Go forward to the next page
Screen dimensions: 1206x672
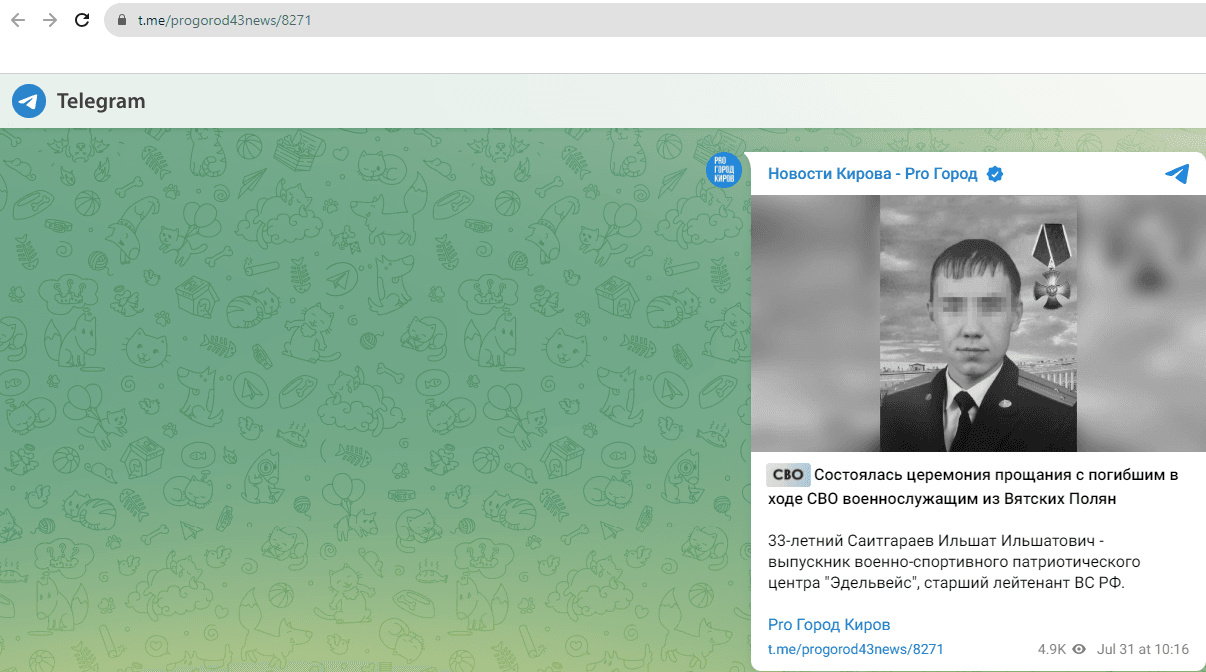point(50,20)
